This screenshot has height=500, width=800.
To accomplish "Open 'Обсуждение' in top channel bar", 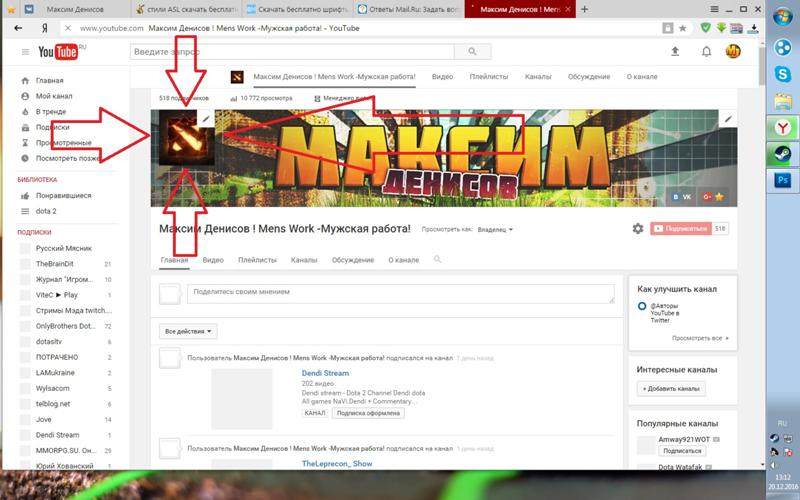I will click(589, 77).
